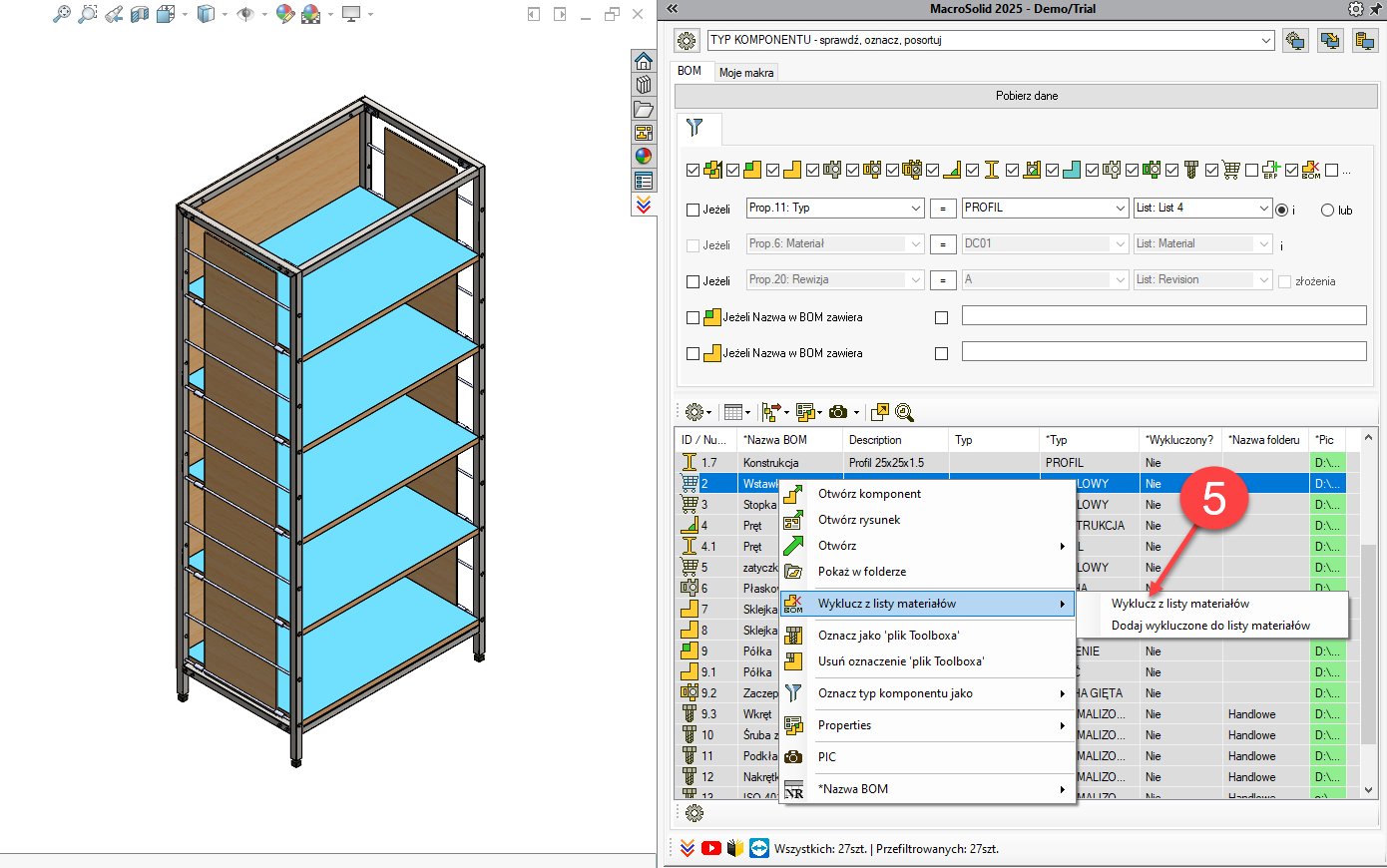The image size is (1387, 868).
Task: Open Home tab in task pane sidebar
Action: 644,61
